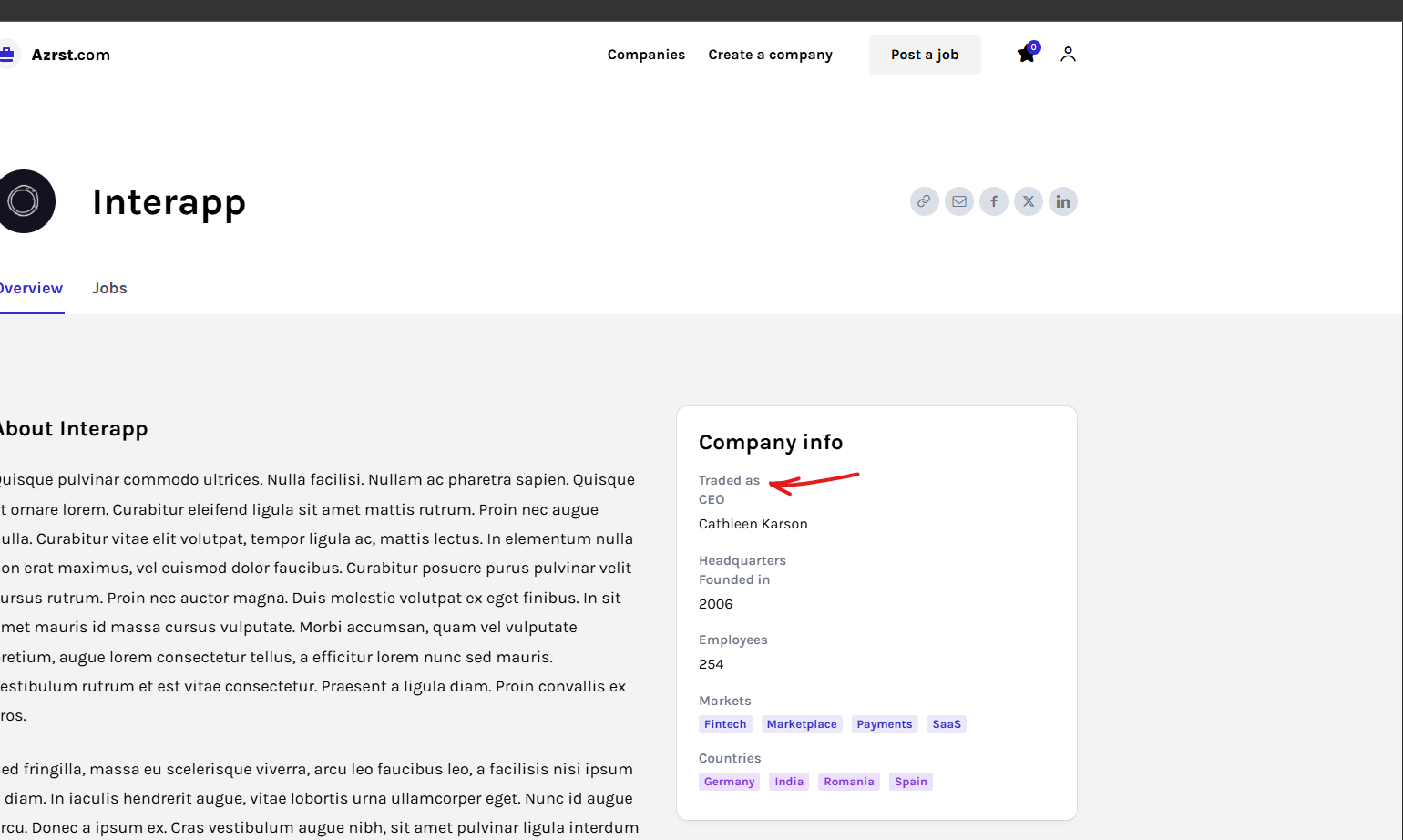Click the Azrst.com briefcase logo icon
The height and width of the screenshot is (840, 1403).
(x=8, y=55)
